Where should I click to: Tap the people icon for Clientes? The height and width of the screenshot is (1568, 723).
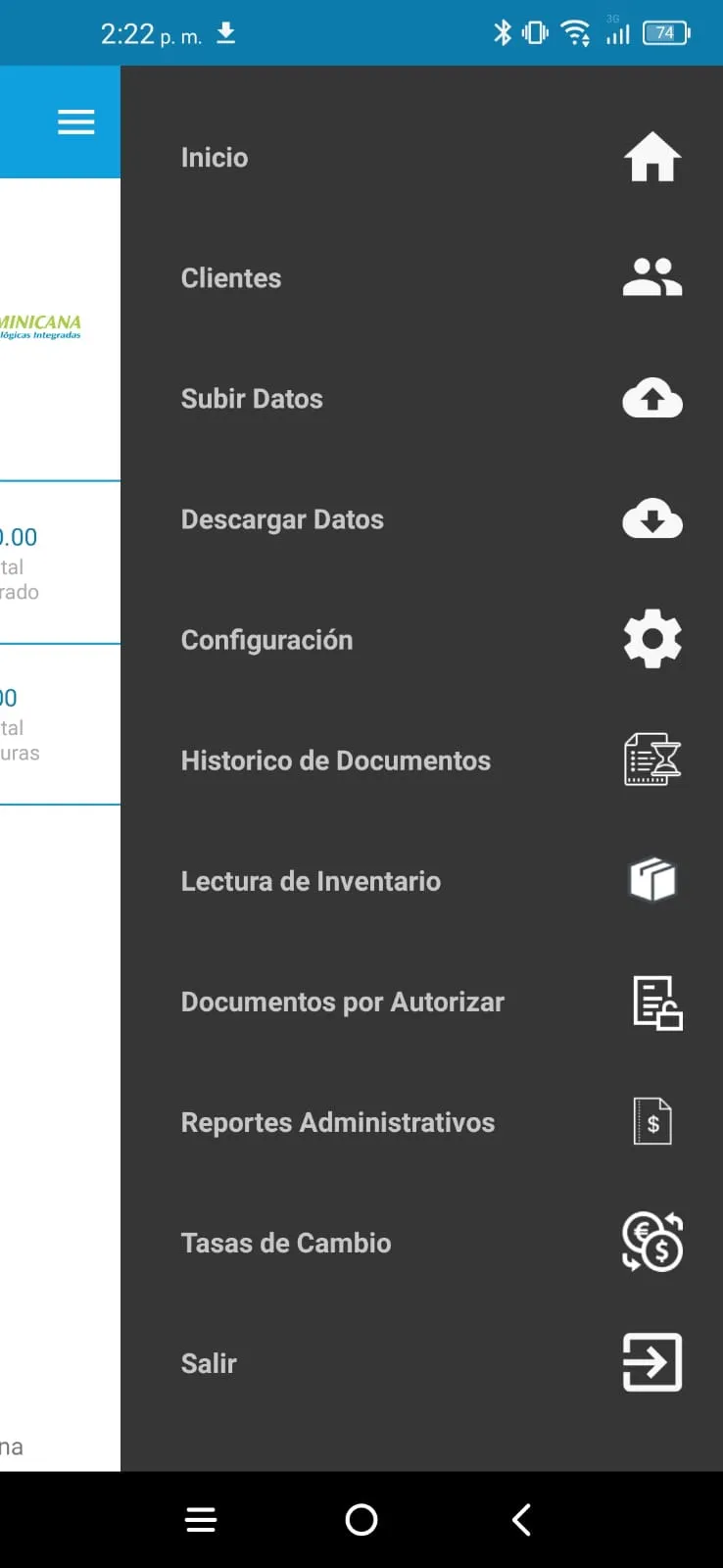click(652, 278)
